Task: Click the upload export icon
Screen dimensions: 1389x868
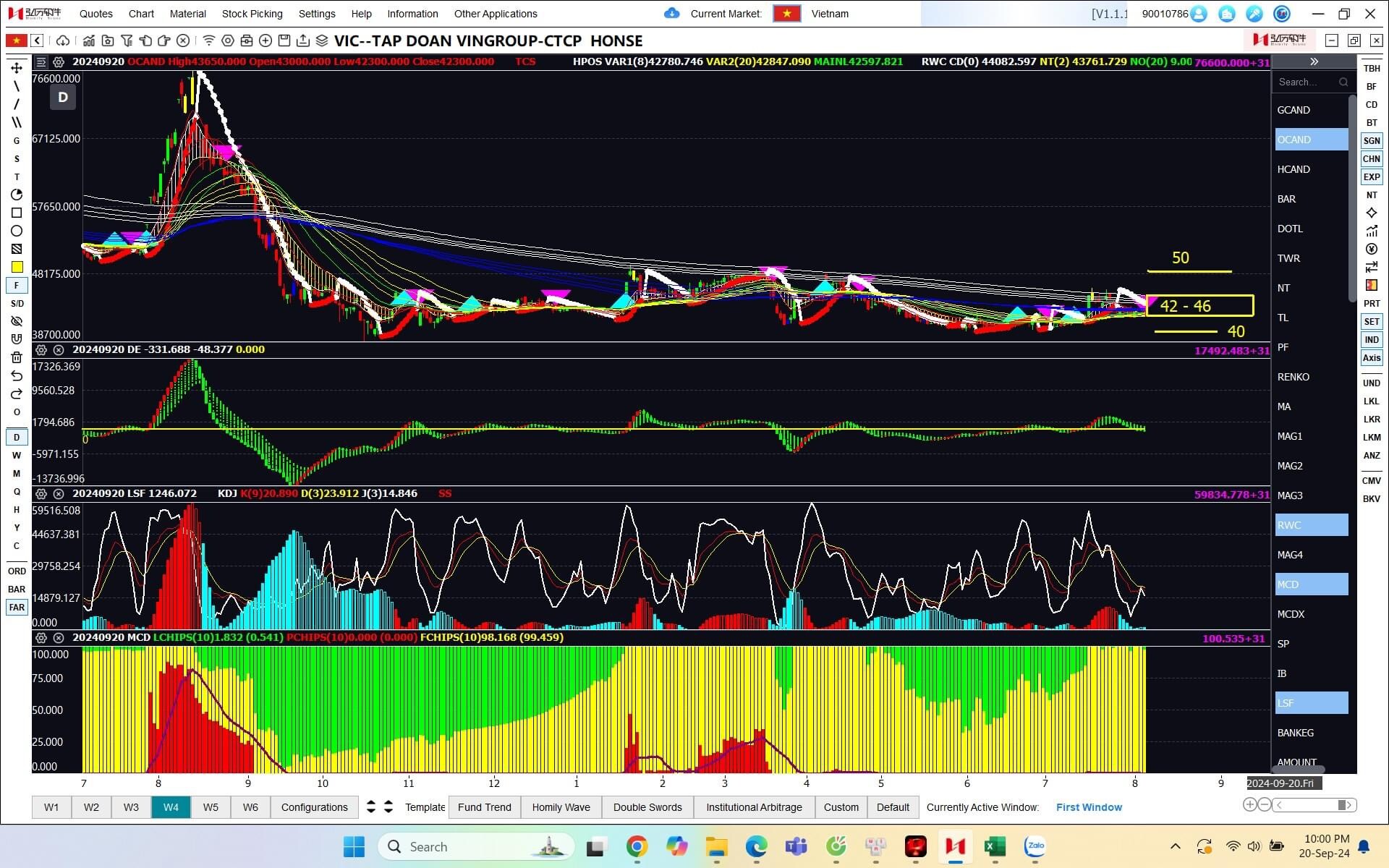Action: point(303,41)
